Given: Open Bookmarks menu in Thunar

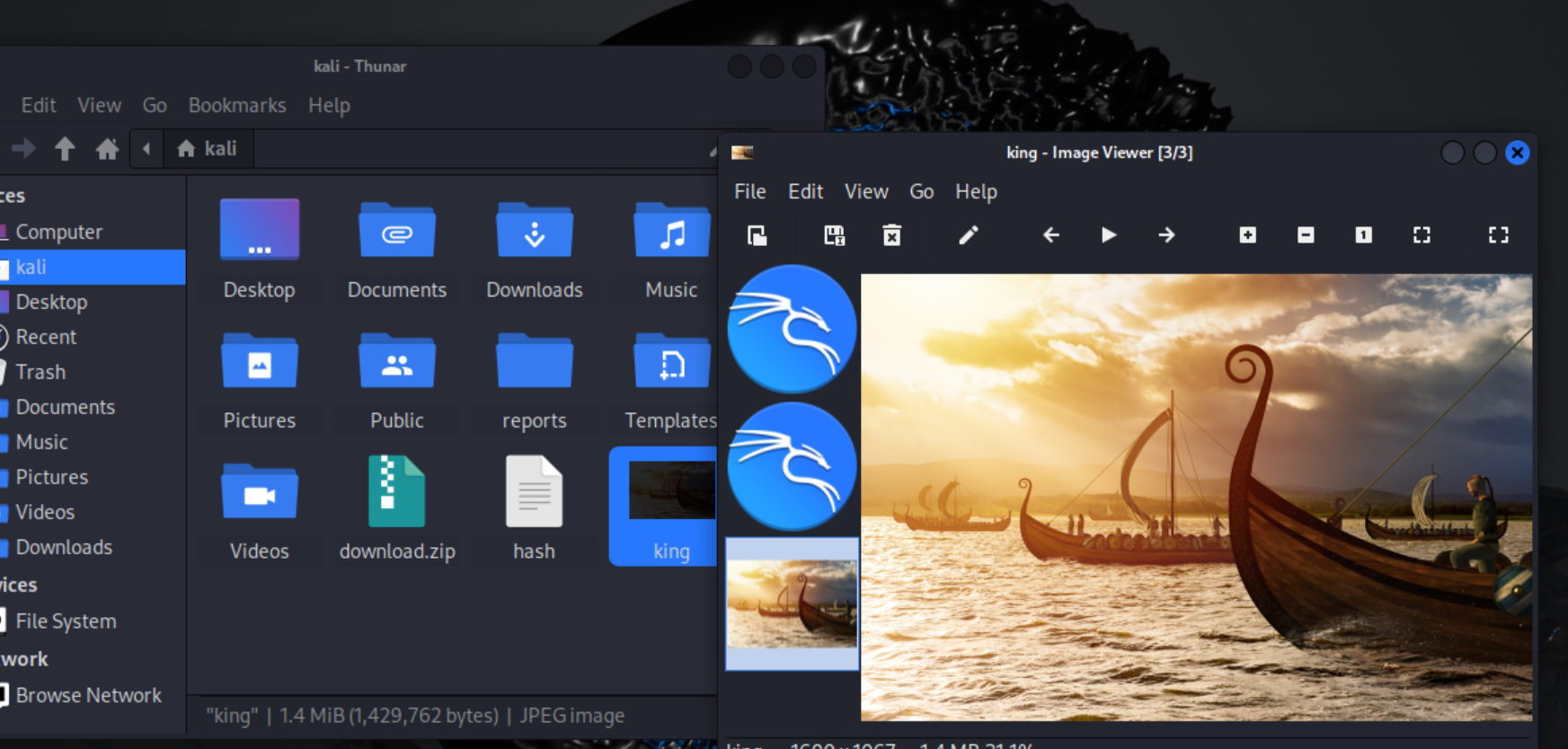Looking at the screenshot, I should [237, 105].
